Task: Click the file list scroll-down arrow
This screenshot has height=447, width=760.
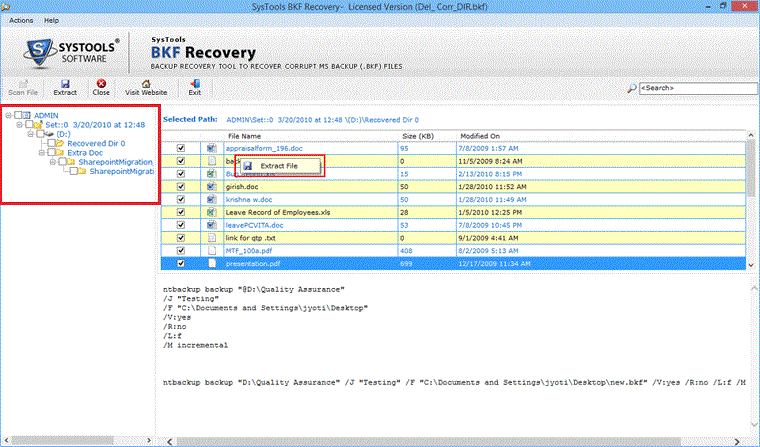Action: pos(751,265)
